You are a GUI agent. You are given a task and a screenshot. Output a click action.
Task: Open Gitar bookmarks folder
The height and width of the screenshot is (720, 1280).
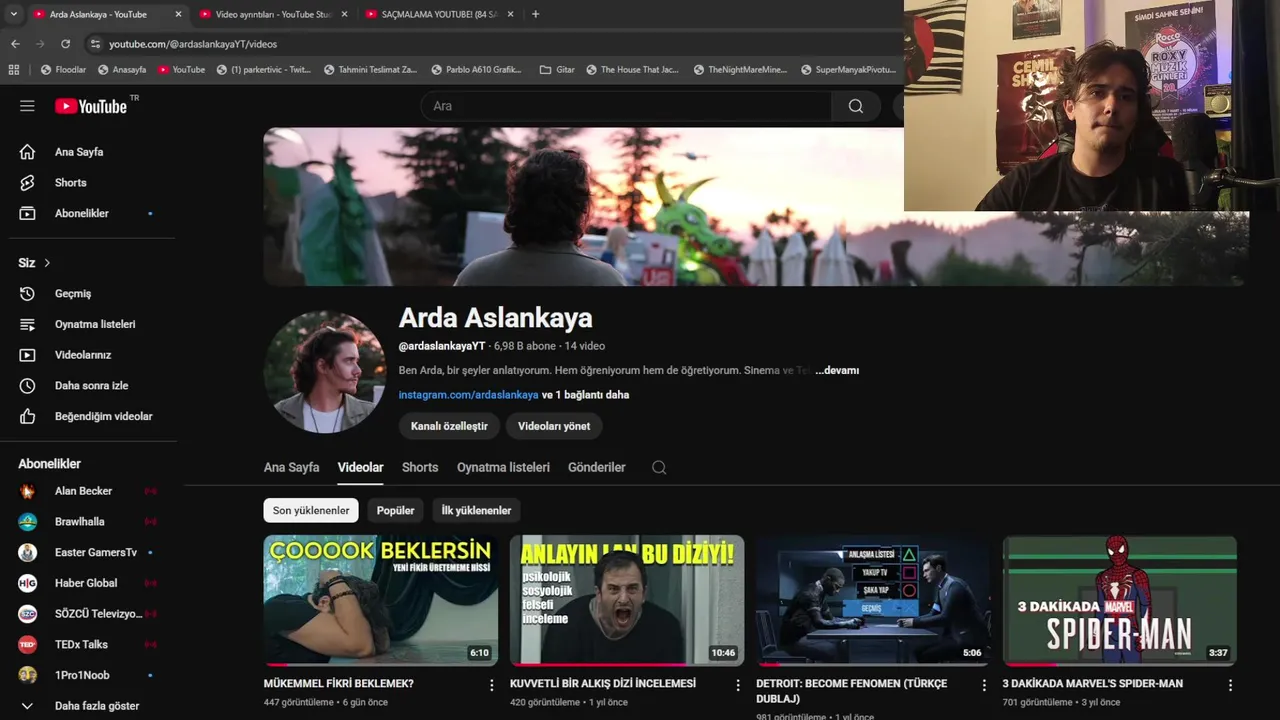point(557,70)
